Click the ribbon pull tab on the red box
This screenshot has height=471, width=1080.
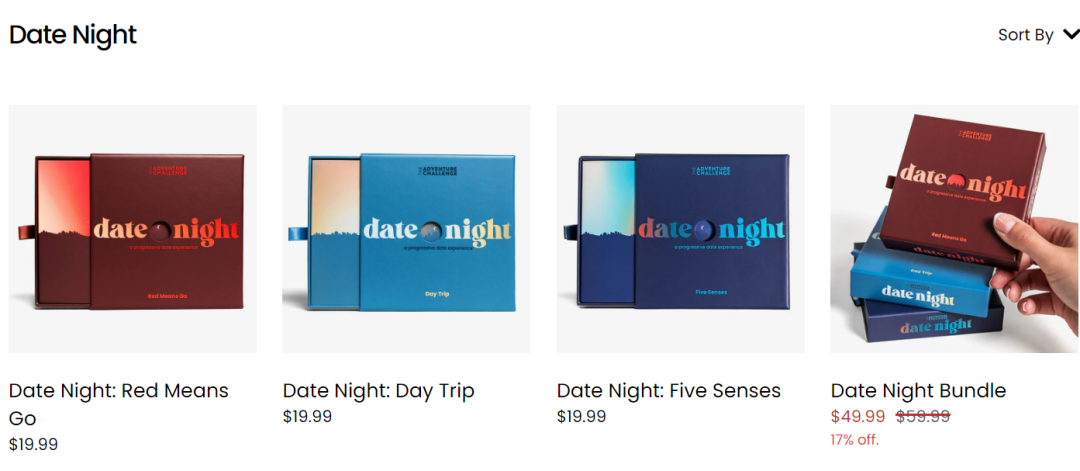pos(27,233)
